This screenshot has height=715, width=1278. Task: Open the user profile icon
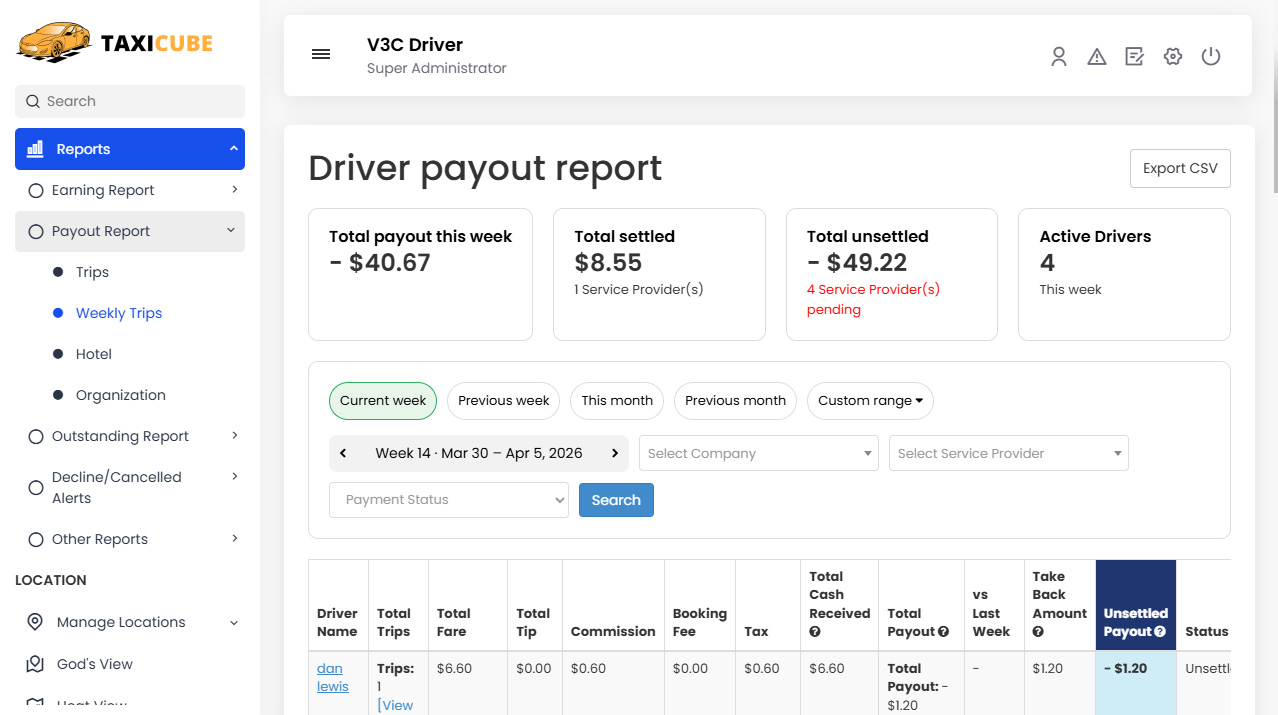tap(1059, 56)
